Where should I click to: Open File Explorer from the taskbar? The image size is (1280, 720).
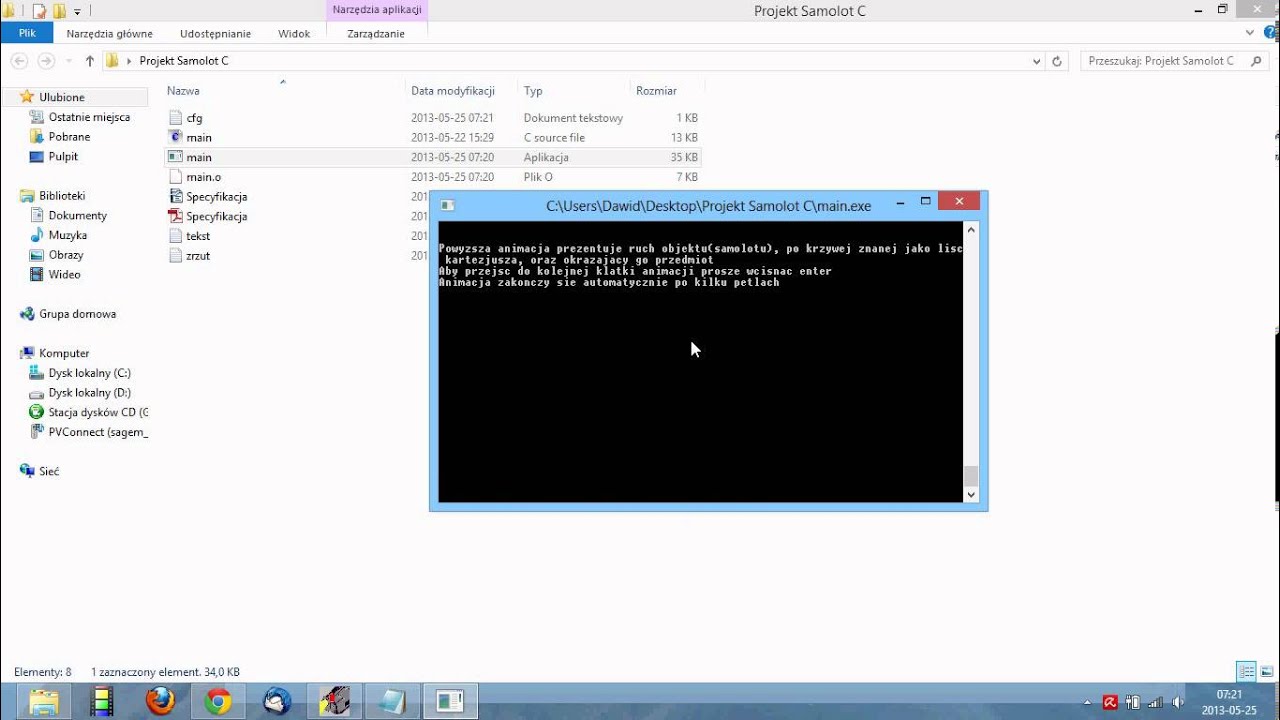tap(44, 702)
